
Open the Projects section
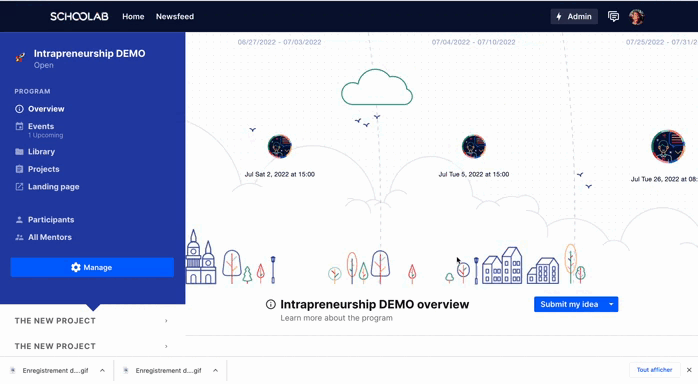click(x=43, y=169)
